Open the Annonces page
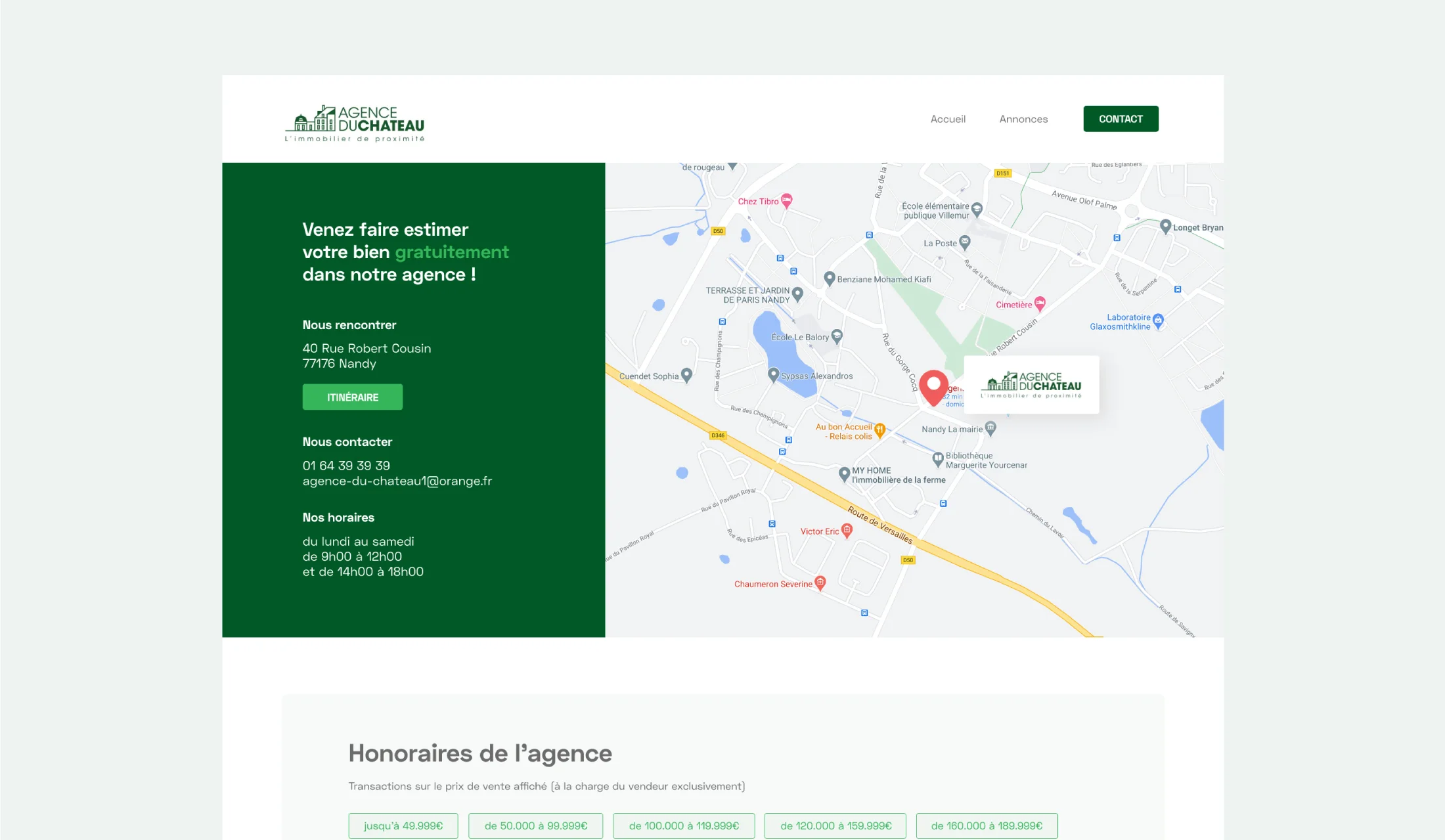1445x840 pixels. [1023, 119]
